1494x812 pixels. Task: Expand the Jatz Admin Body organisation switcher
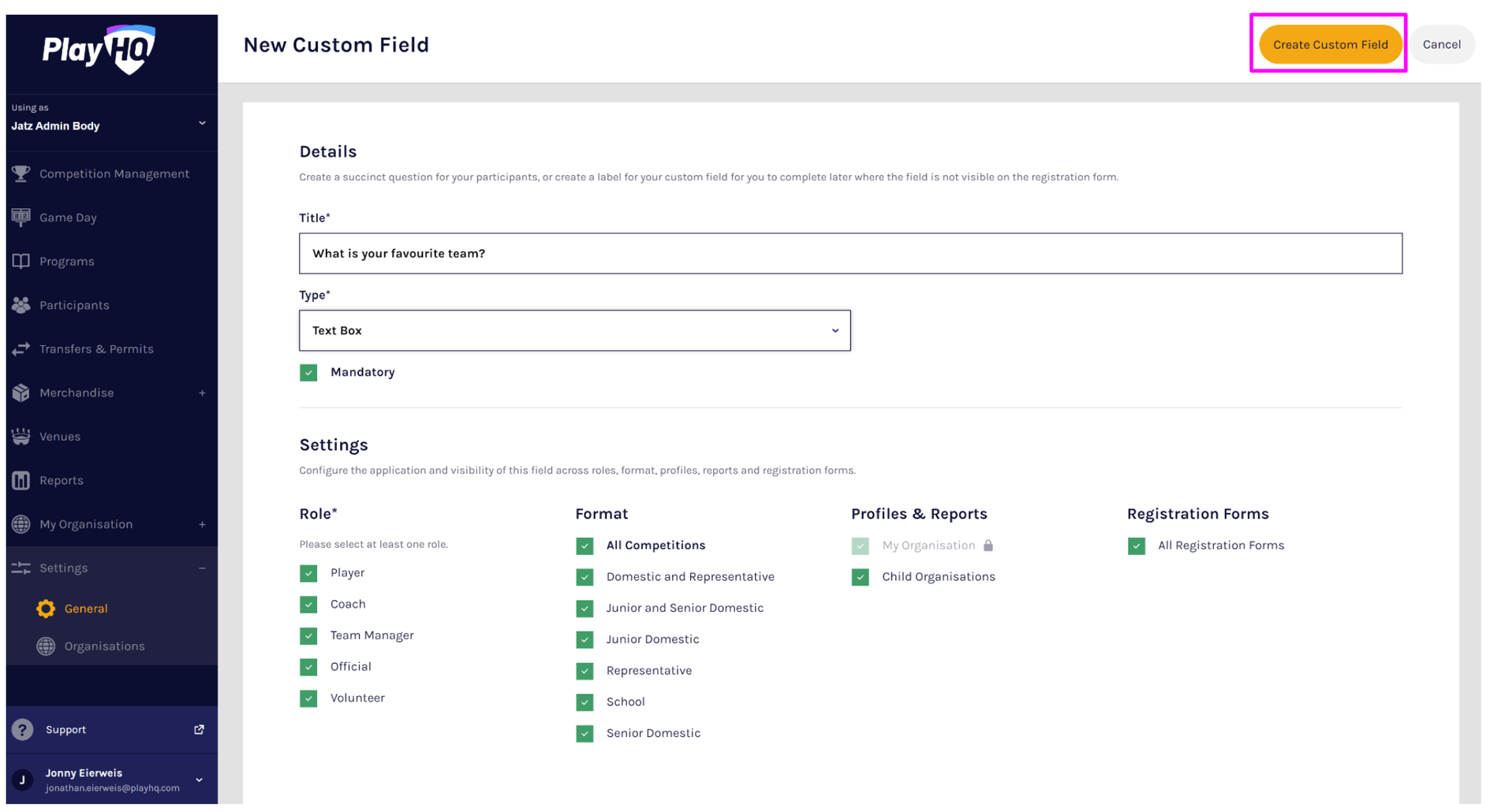click(110, 119)
